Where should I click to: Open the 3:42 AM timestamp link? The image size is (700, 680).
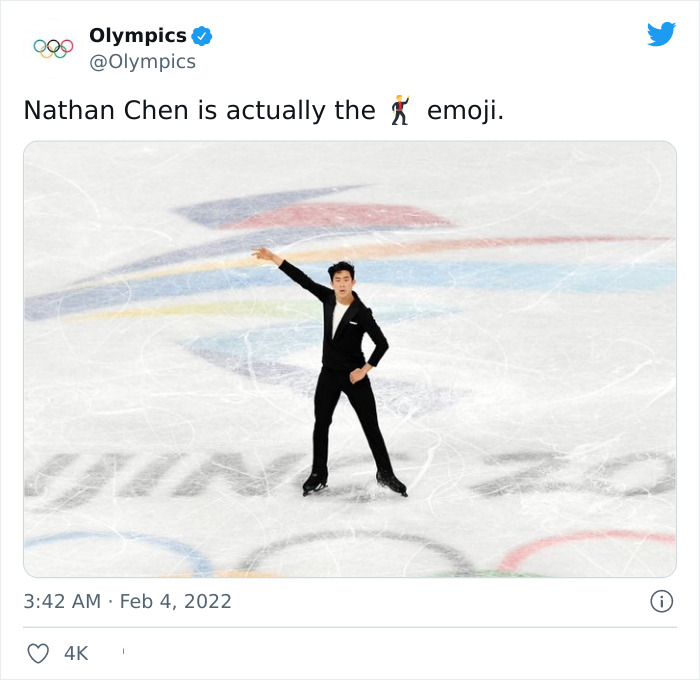tap(62, 601)
